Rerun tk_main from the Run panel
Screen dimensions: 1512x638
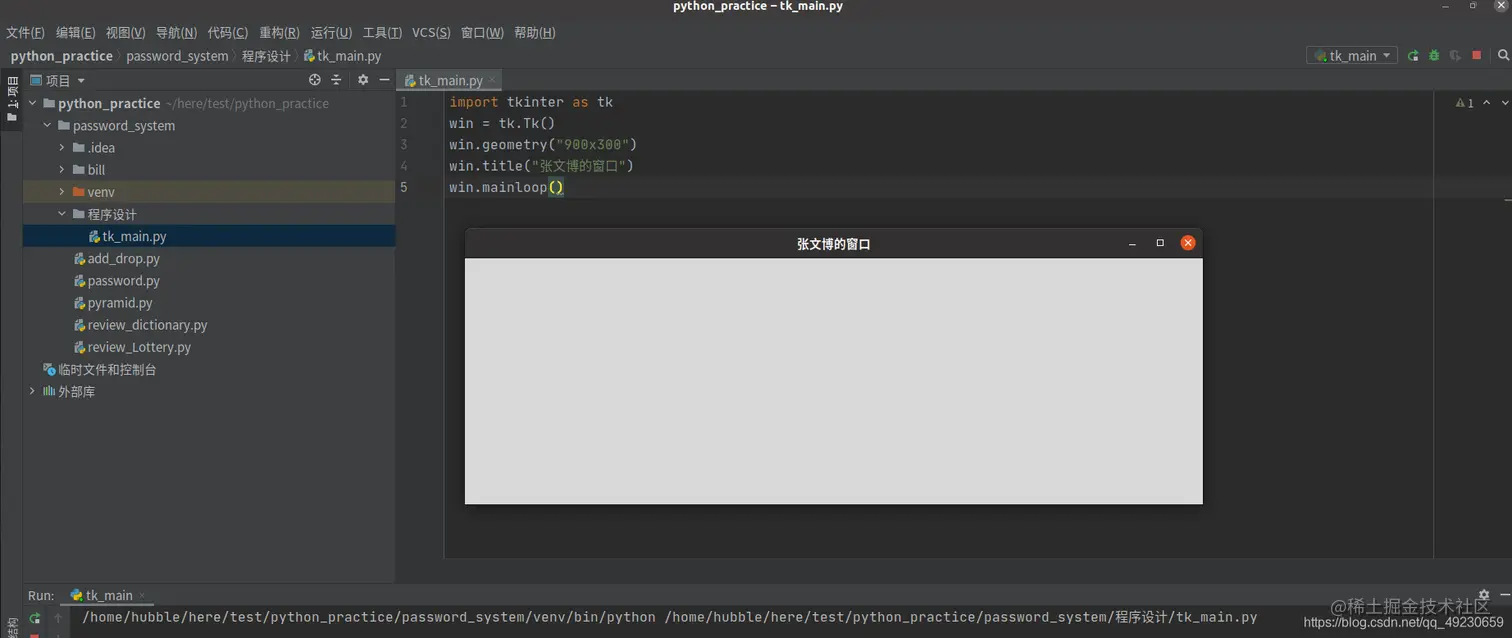35,619
